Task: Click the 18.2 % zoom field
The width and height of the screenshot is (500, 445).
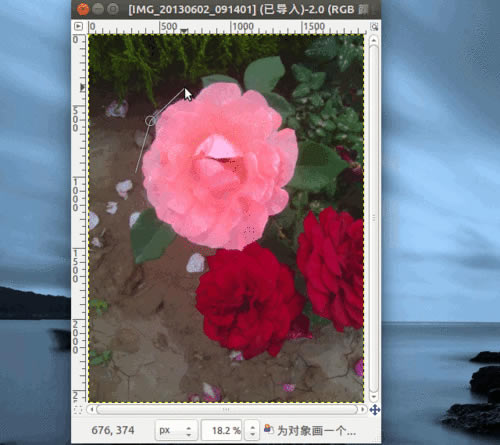Action: coord(223,430)
